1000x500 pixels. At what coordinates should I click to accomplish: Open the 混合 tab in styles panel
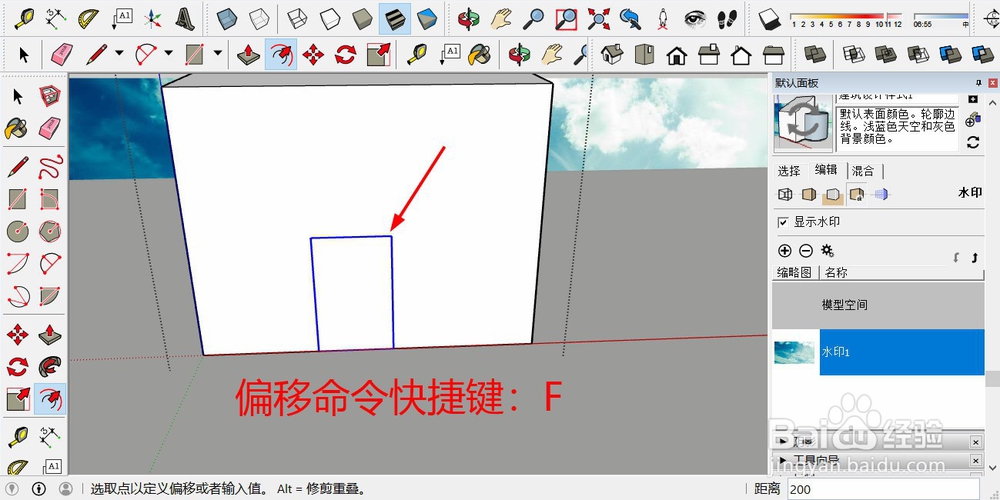(864, 171)
